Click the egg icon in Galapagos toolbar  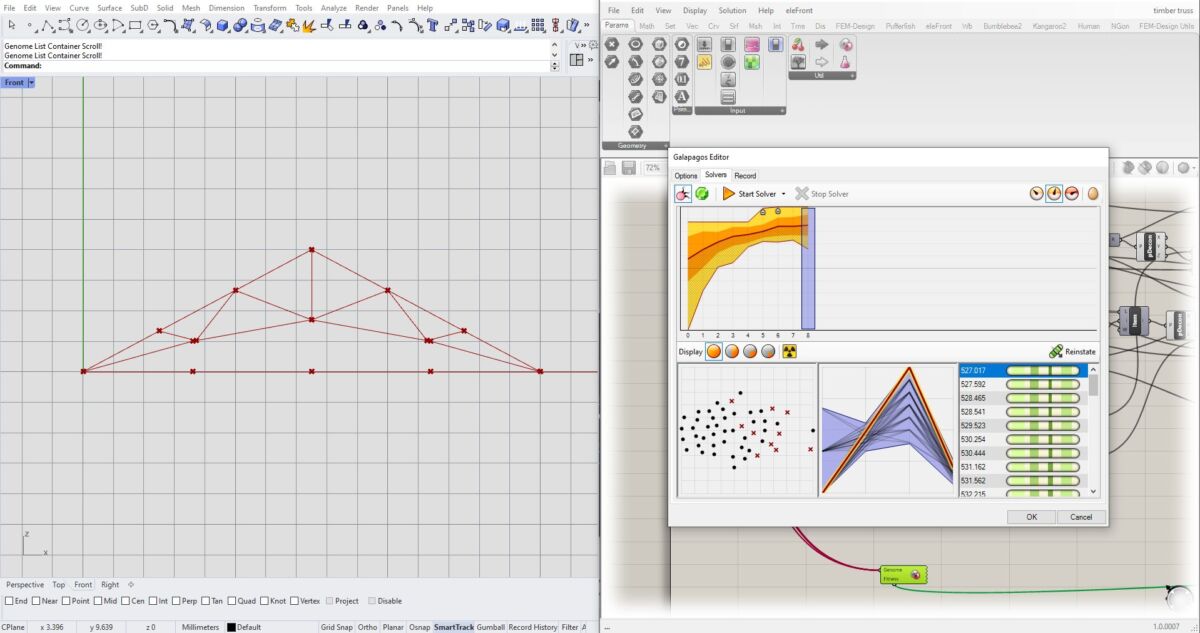(x=1093, y=194)
